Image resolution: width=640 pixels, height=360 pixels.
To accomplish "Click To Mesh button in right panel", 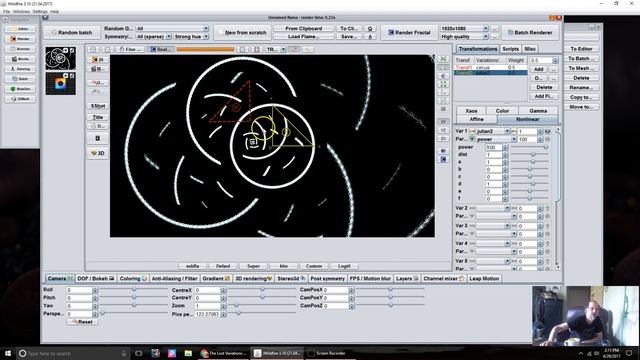I will (581, 69).
